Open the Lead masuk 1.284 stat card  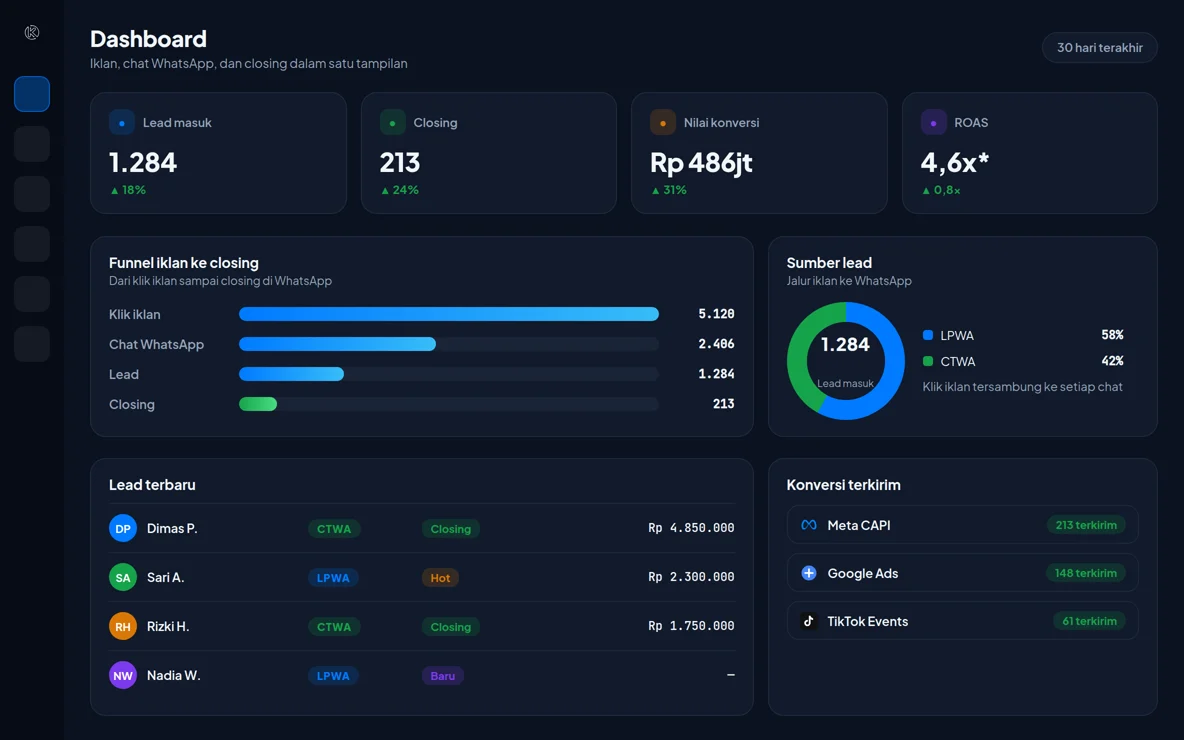218,153
